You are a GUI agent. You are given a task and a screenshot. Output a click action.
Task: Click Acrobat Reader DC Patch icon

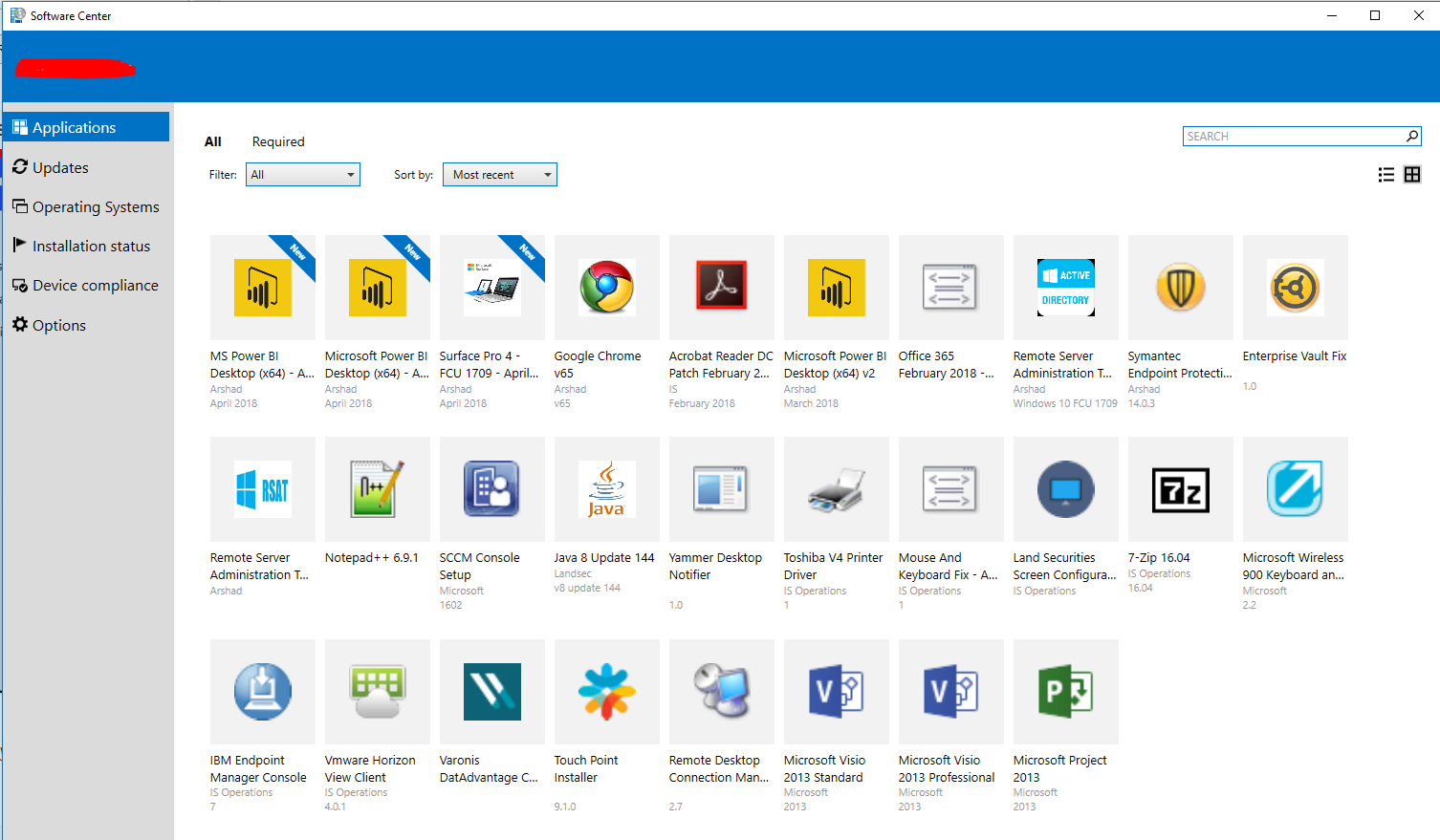pos(722,288)
